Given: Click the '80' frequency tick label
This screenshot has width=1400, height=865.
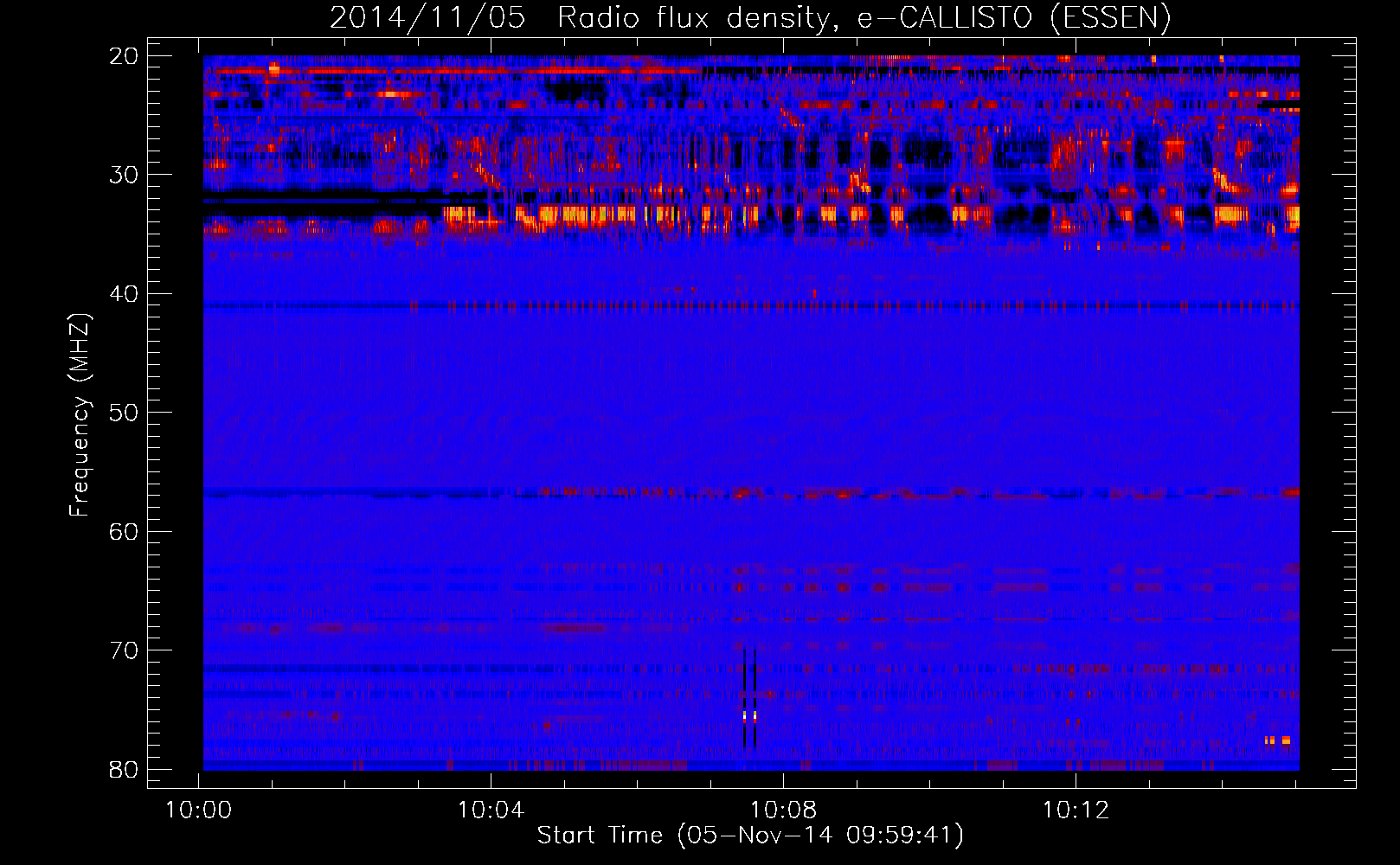Looking at the screenshot, I should click(x=124, y=769).
